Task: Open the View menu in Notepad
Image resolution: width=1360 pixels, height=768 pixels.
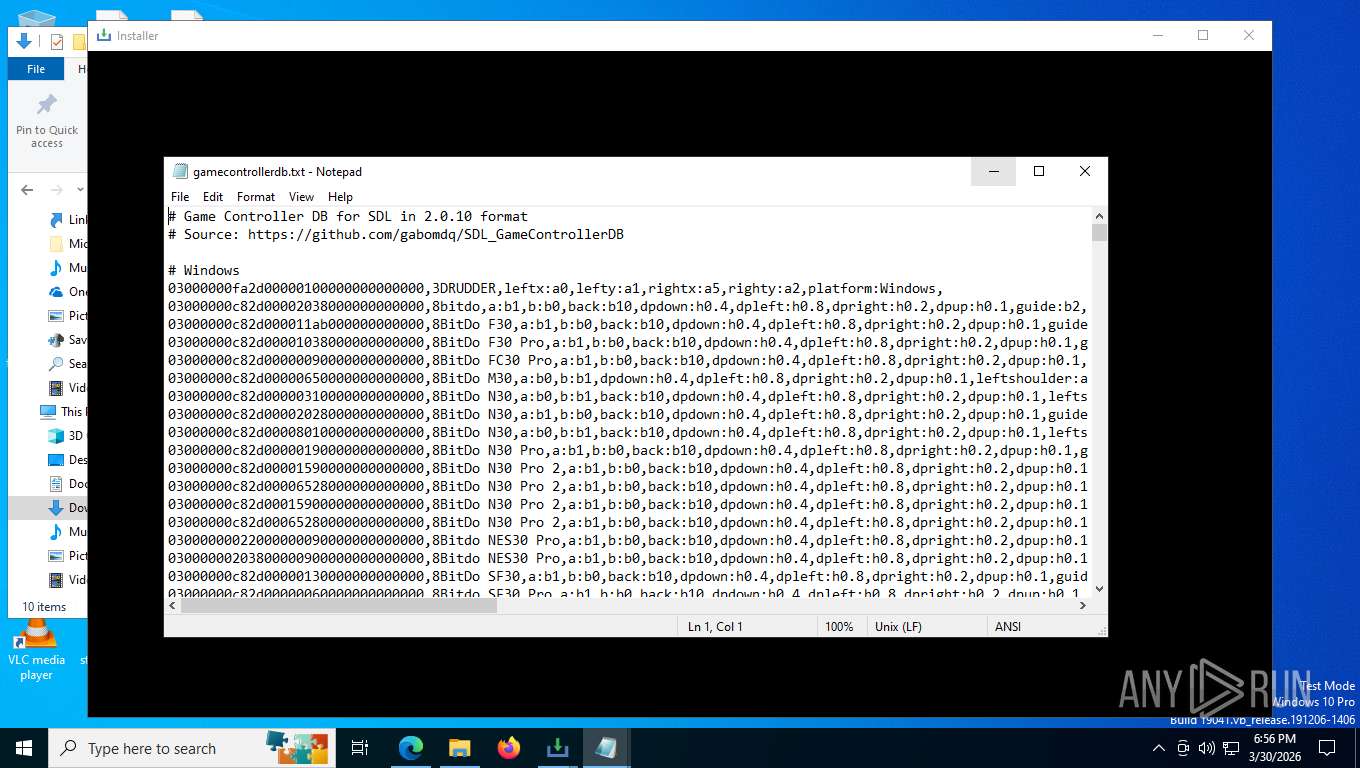Action: click(301, 197)
